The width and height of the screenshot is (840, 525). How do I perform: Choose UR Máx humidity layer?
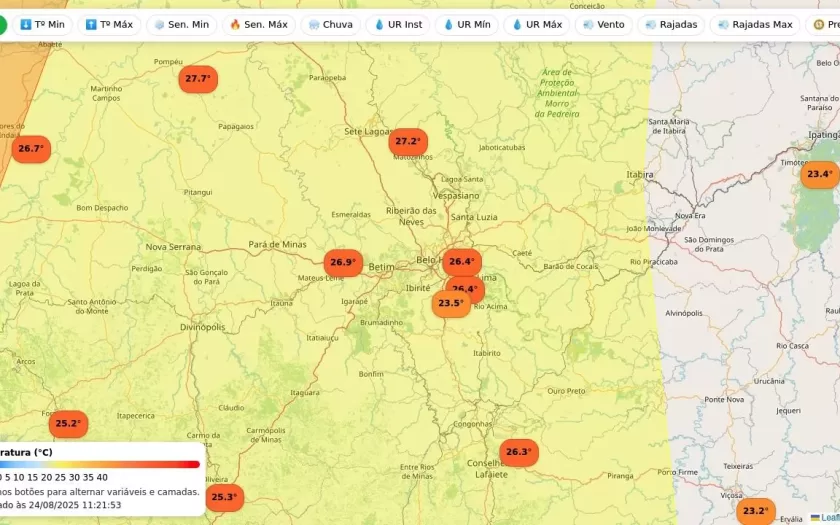tap(537, 24)
